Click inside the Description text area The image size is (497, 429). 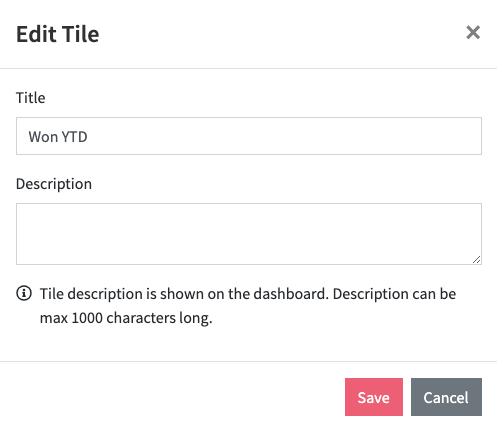point(249,234)
